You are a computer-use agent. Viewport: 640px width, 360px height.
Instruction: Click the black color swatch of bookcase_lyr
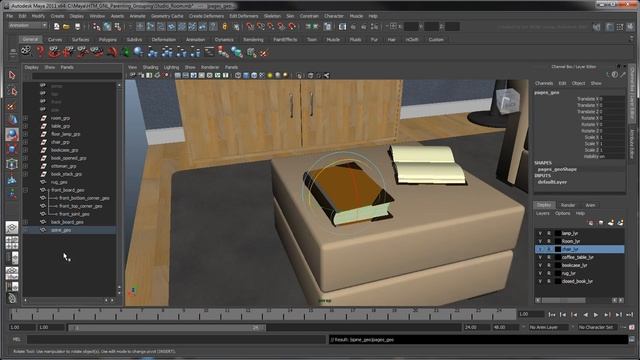[x=558, y=265]
